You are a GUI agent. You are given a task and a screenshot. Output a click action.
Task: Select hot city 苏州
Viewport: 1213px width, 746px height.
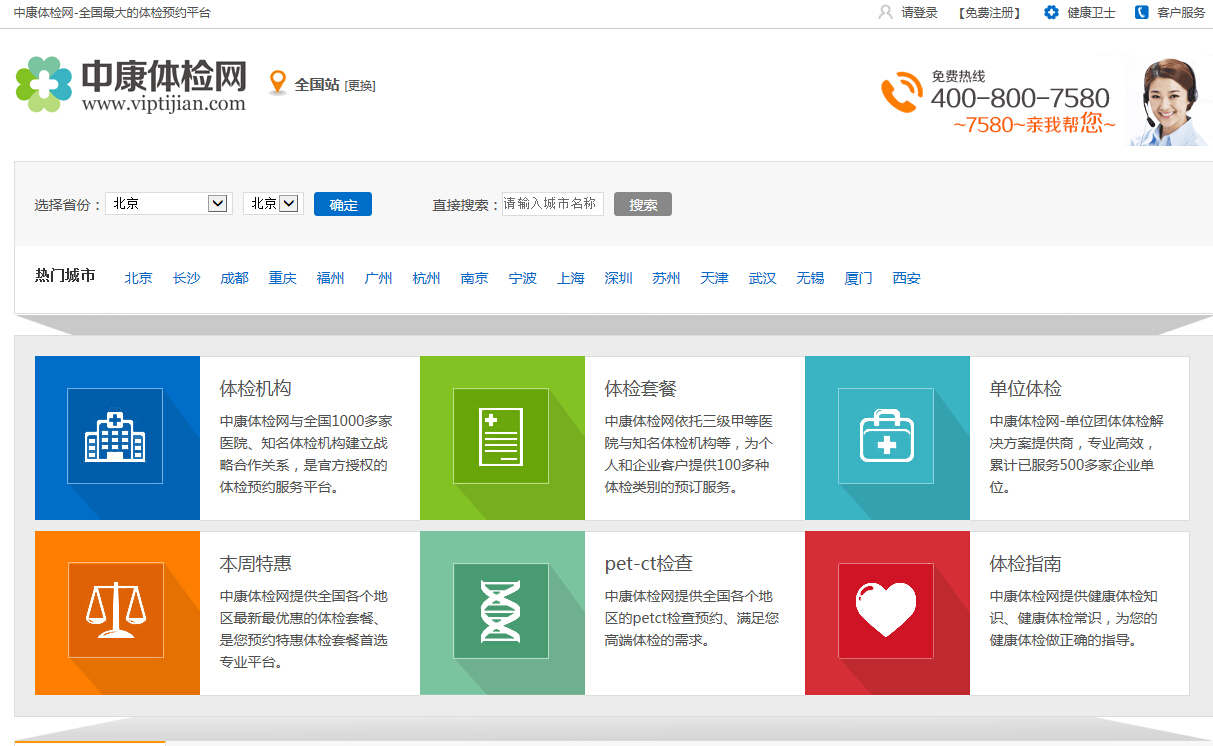pos(666,278)
